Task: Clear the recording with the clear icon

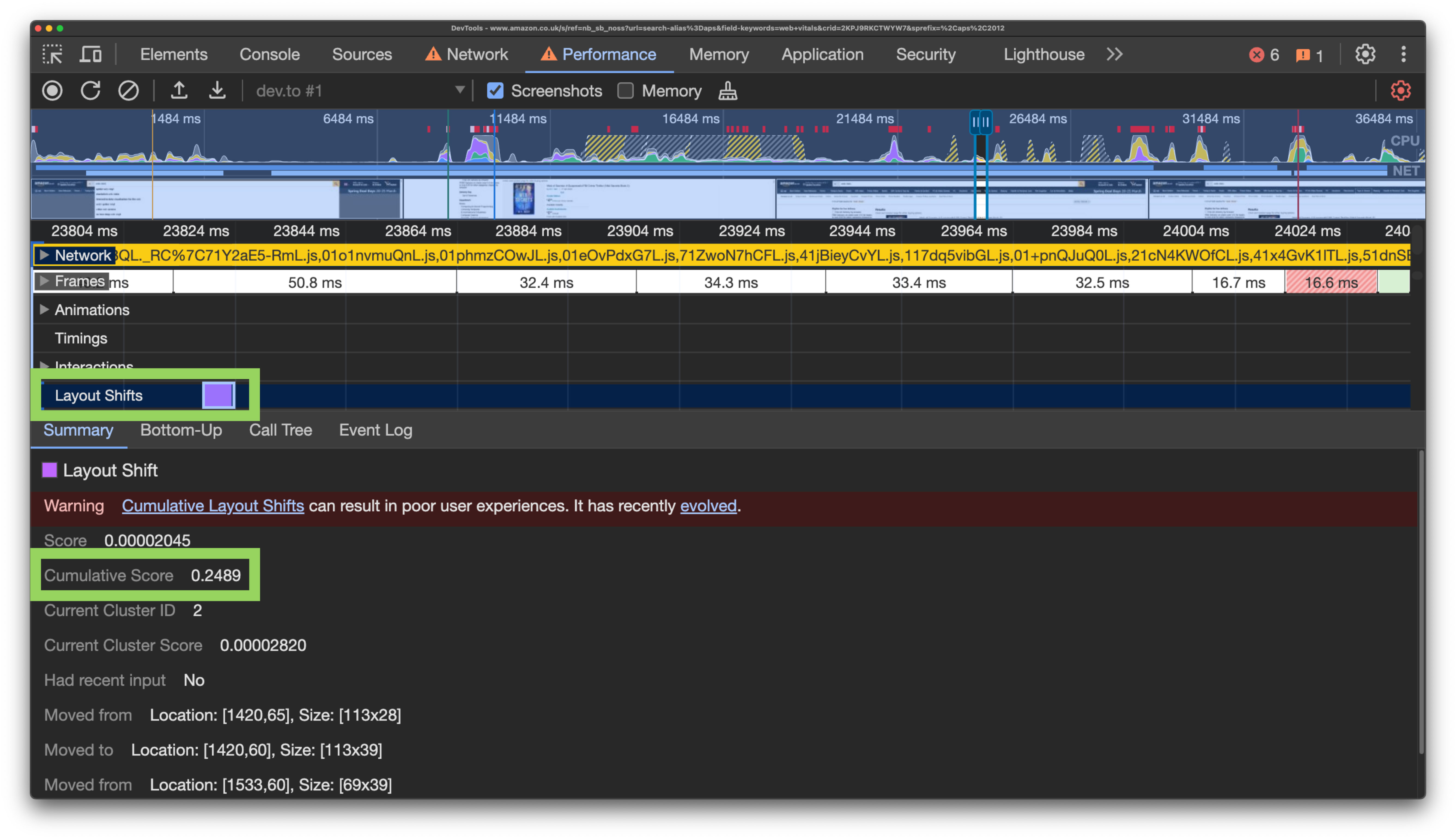Action: 128,90
